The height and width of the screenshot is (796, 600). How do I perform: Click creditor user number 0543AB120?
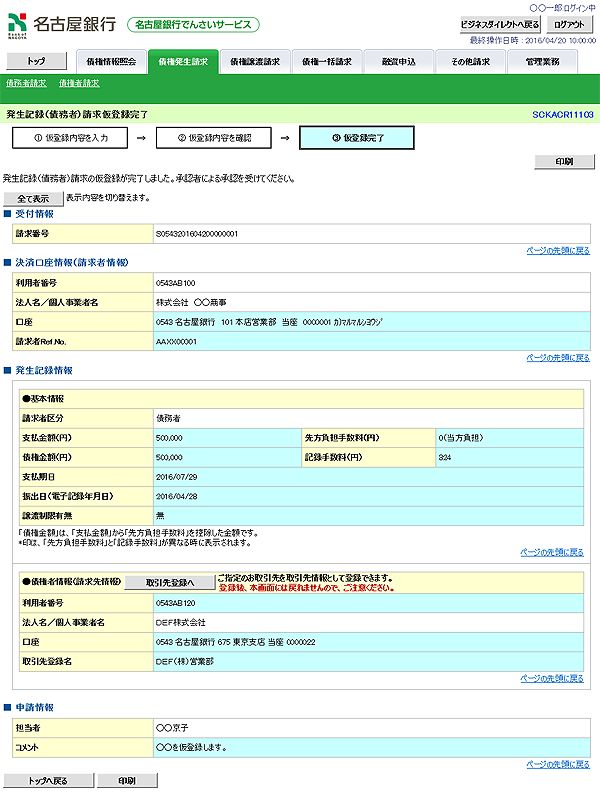(x=176, y=603)
